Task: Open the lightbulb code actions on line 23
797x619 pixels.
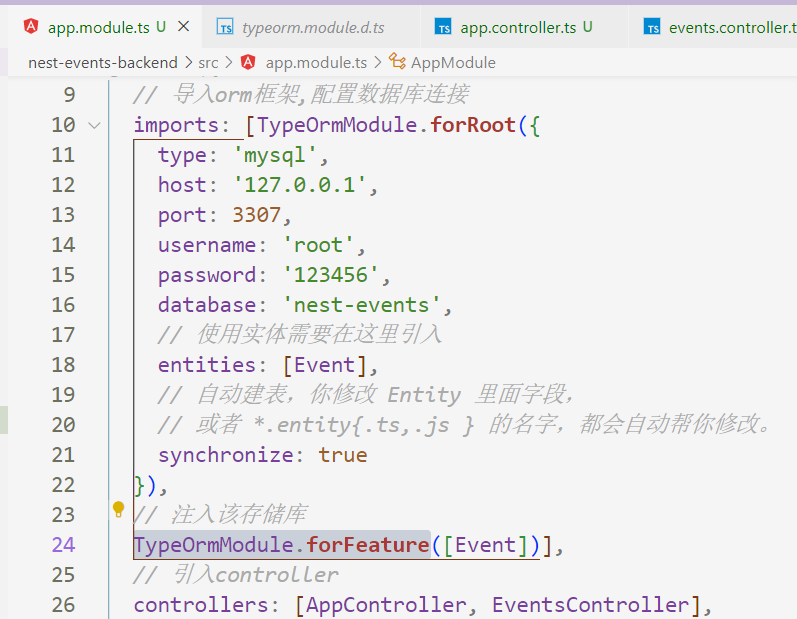Action: 118,510
